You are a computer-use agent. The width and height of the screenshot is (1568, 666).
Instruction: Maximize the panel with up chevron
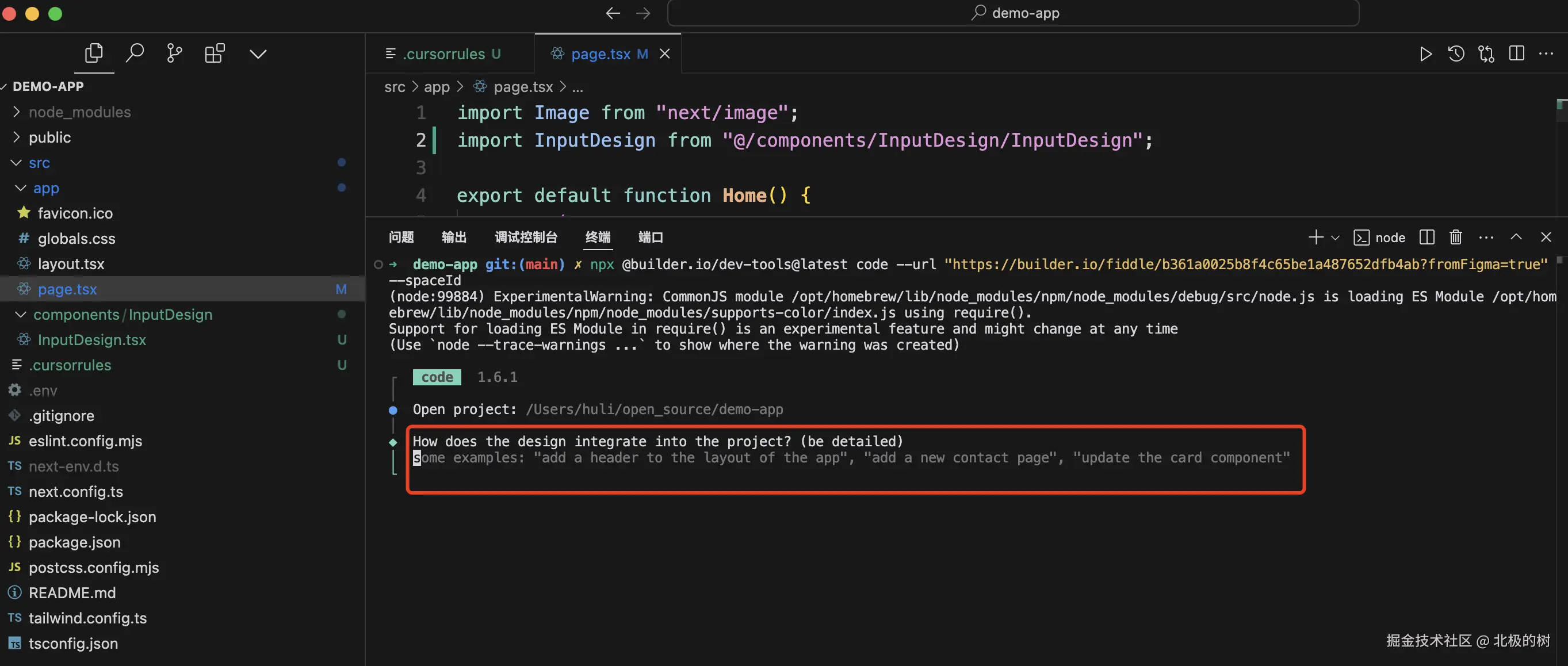(1516, 237)
